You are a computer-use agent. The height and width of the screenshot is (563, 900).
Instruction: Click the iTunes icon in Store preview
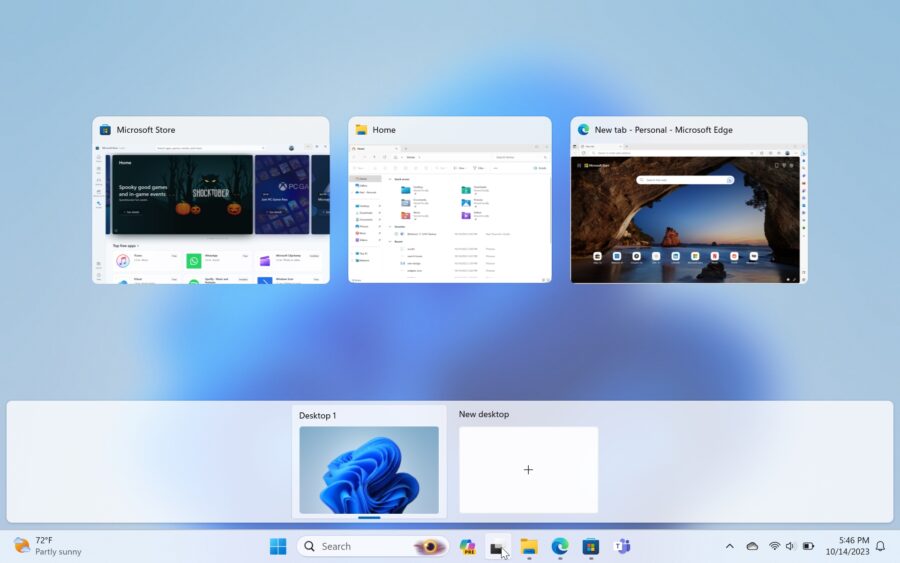pos(122,261)
